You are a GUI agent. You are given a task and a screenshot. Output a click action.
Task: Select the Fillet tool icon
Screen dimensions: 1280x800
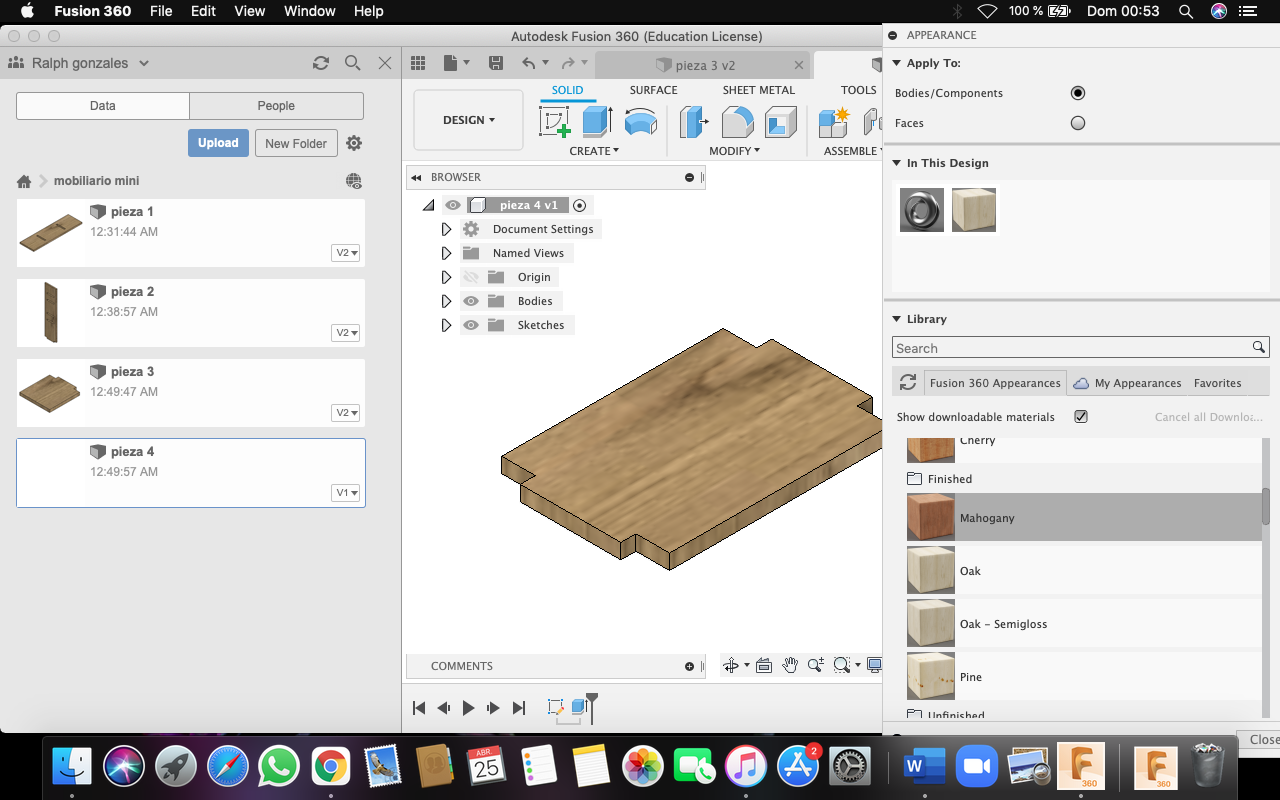(x=737, y=122)
